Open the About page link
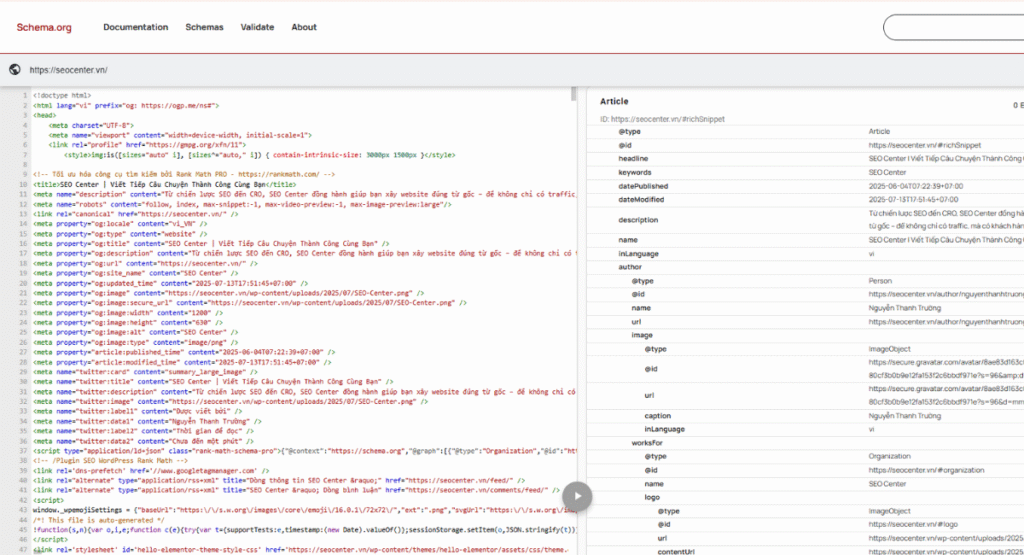Viewport: 1024px width, 555px height. pyautogui.click(x=304, y=28)
